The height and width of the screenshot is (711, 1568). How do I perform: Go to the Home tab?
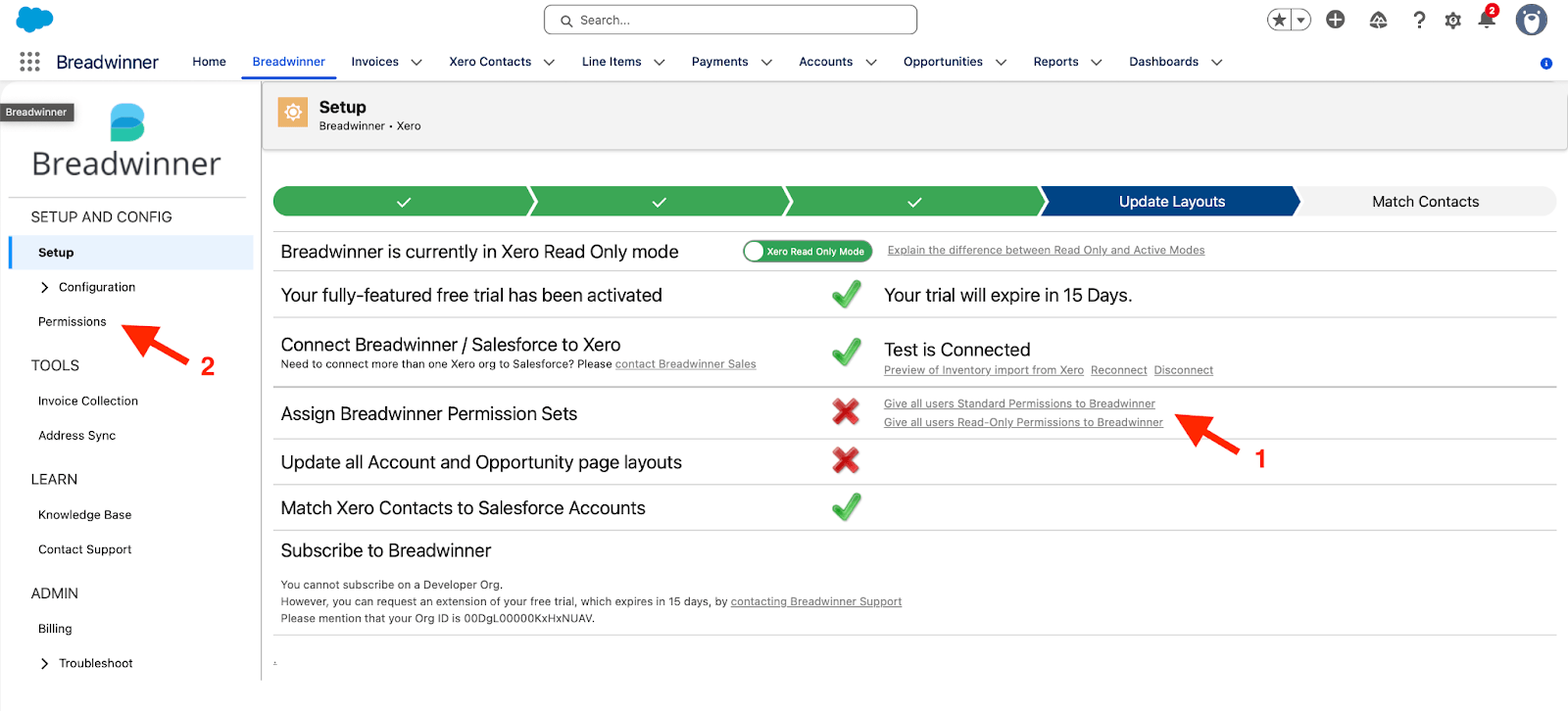point(209,62)
